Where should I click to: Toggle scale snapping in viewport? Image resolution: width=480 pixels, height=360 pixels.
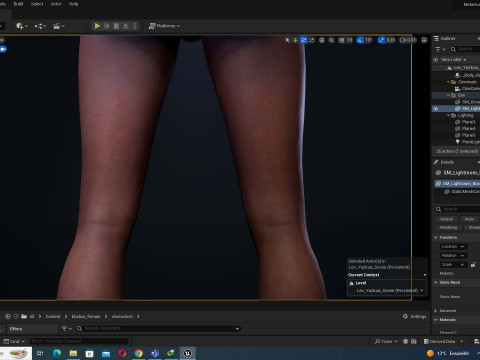tap(381, 40)
